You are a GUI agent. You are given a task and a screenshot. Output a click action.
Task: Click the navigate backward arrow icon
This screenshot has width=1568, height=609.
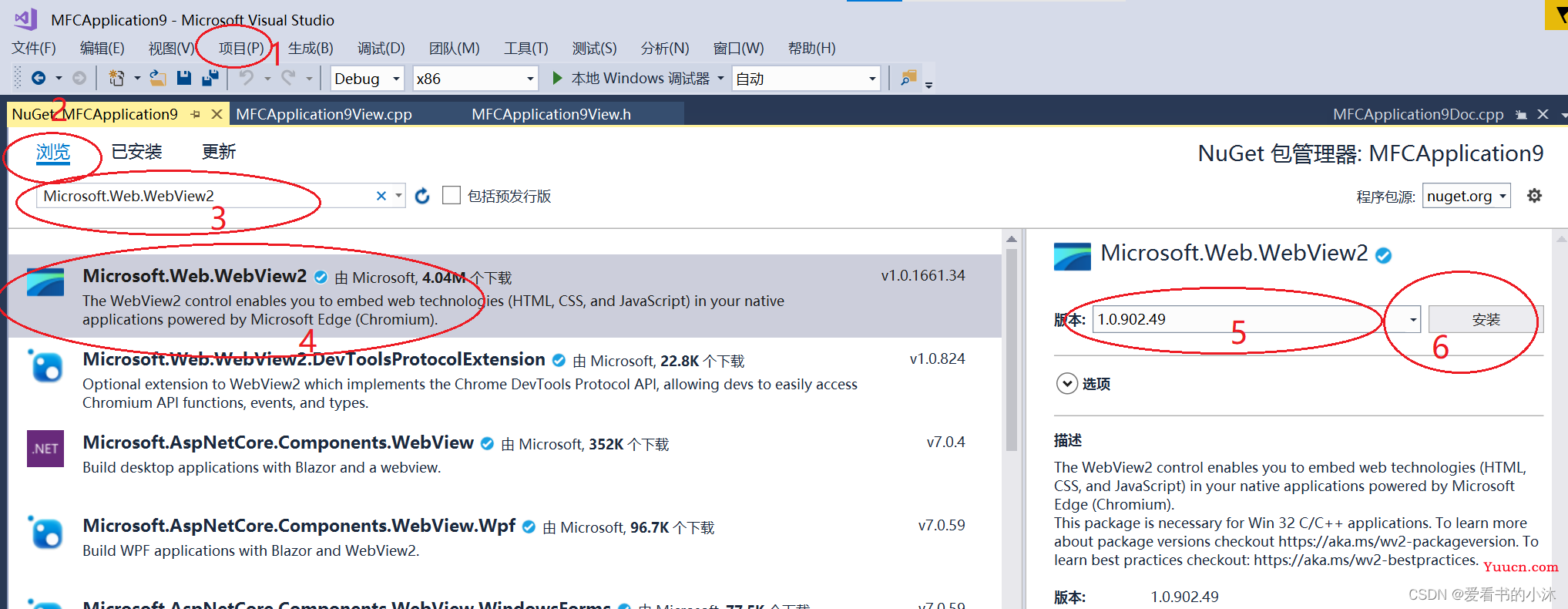(38, 78)
